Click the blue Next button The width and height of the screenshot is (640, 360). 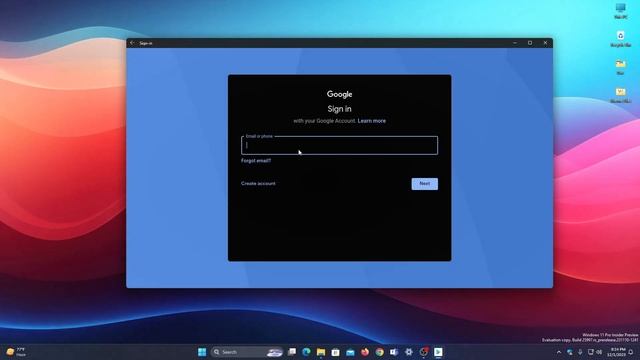click(424, 184)
